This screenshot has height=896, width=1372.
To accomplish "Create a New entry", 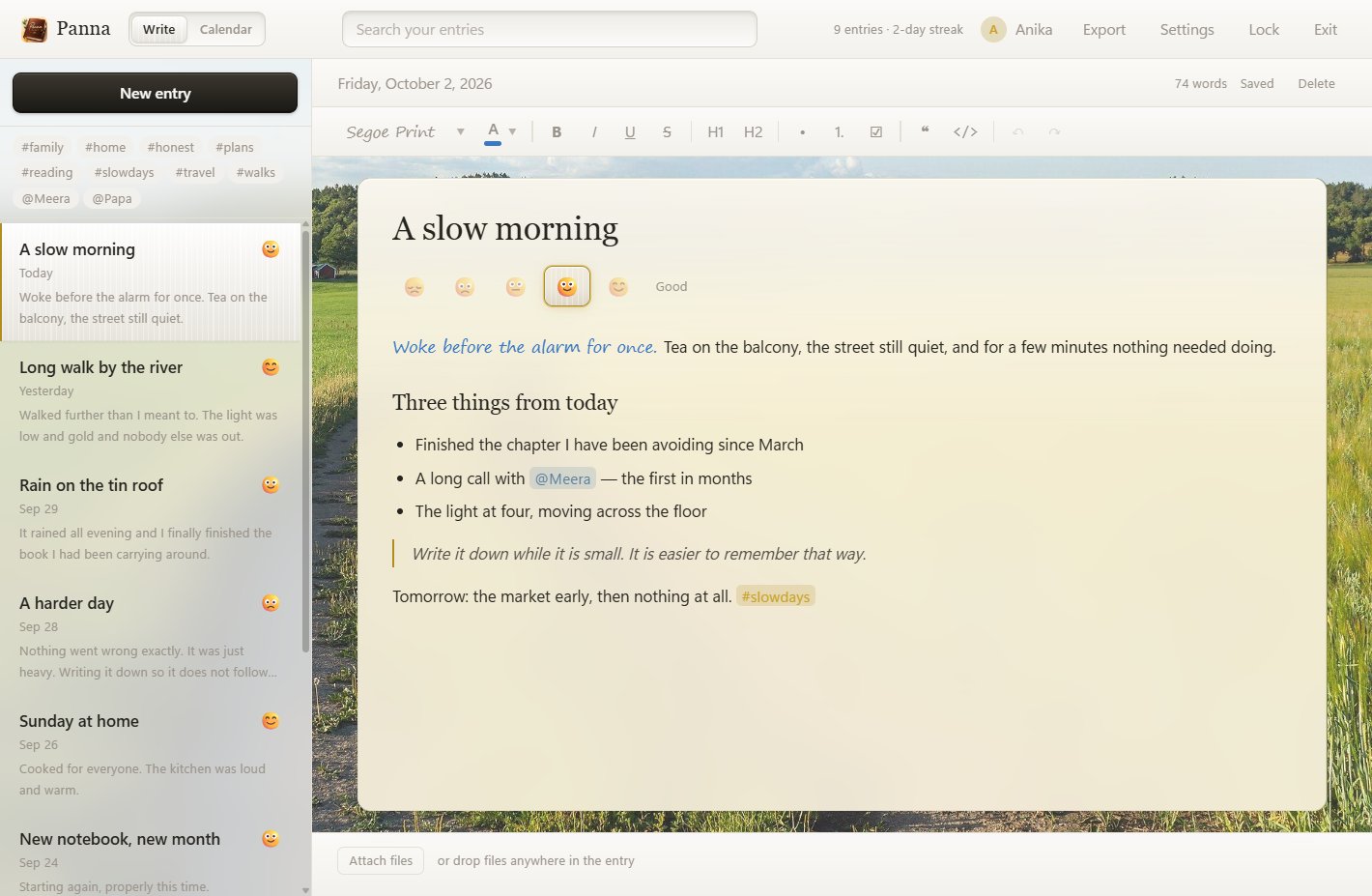I will pyautogui.click(x=156, y=93).
